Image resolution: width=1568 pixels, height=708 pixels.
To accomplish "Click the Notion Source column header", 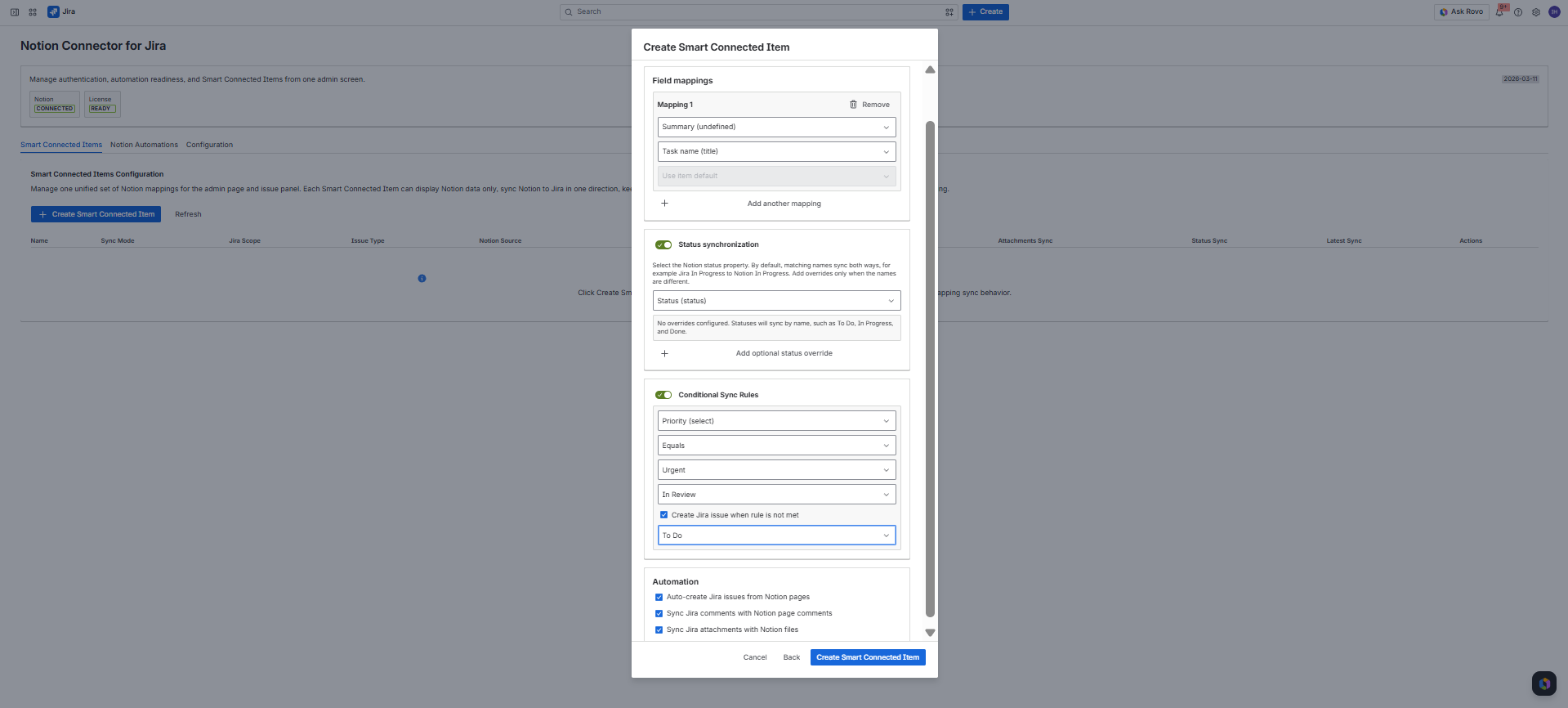I will [x=500, y=241].
